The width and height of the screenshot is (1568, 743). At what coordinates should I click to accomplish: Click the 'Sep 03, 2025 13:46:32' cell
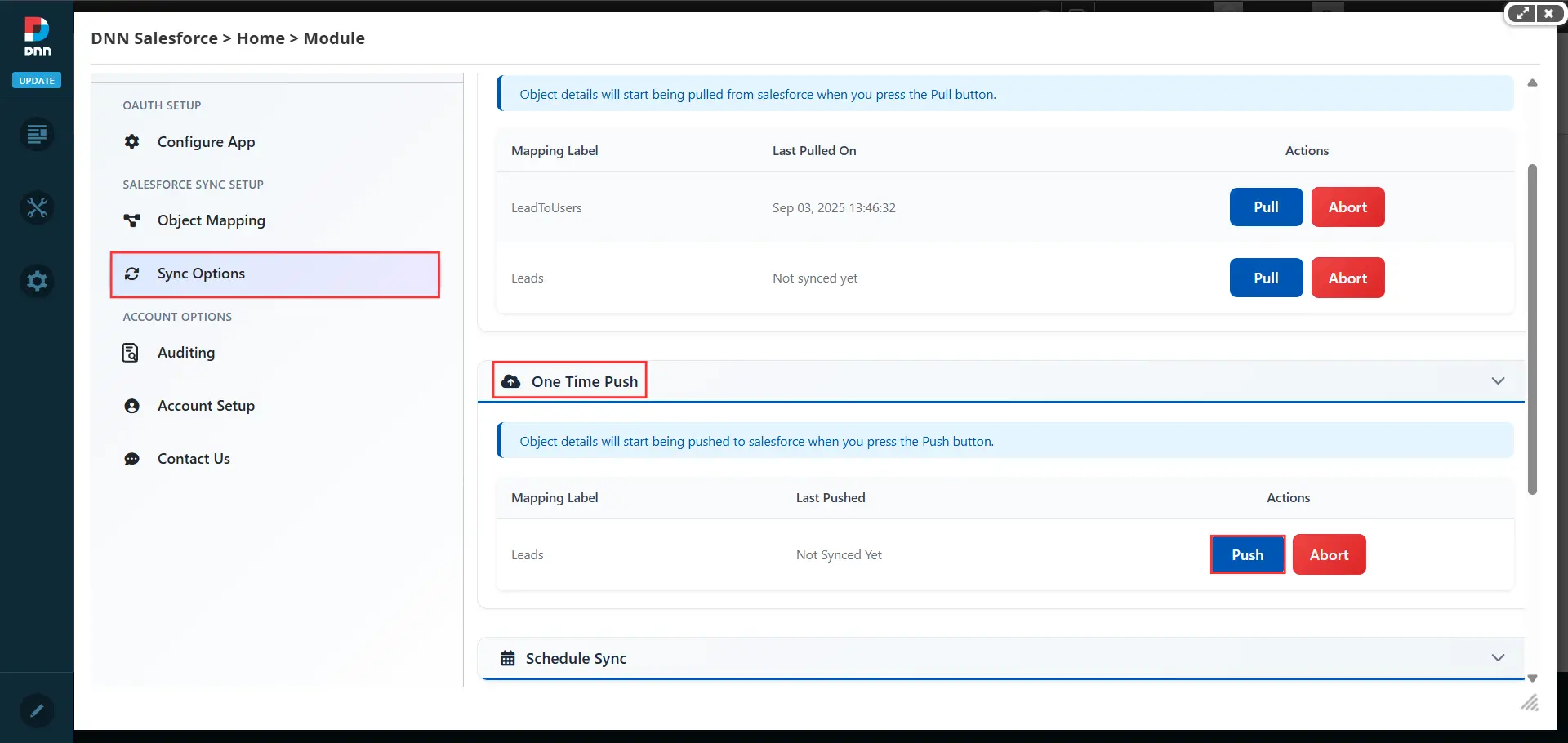tap(834, 207)
